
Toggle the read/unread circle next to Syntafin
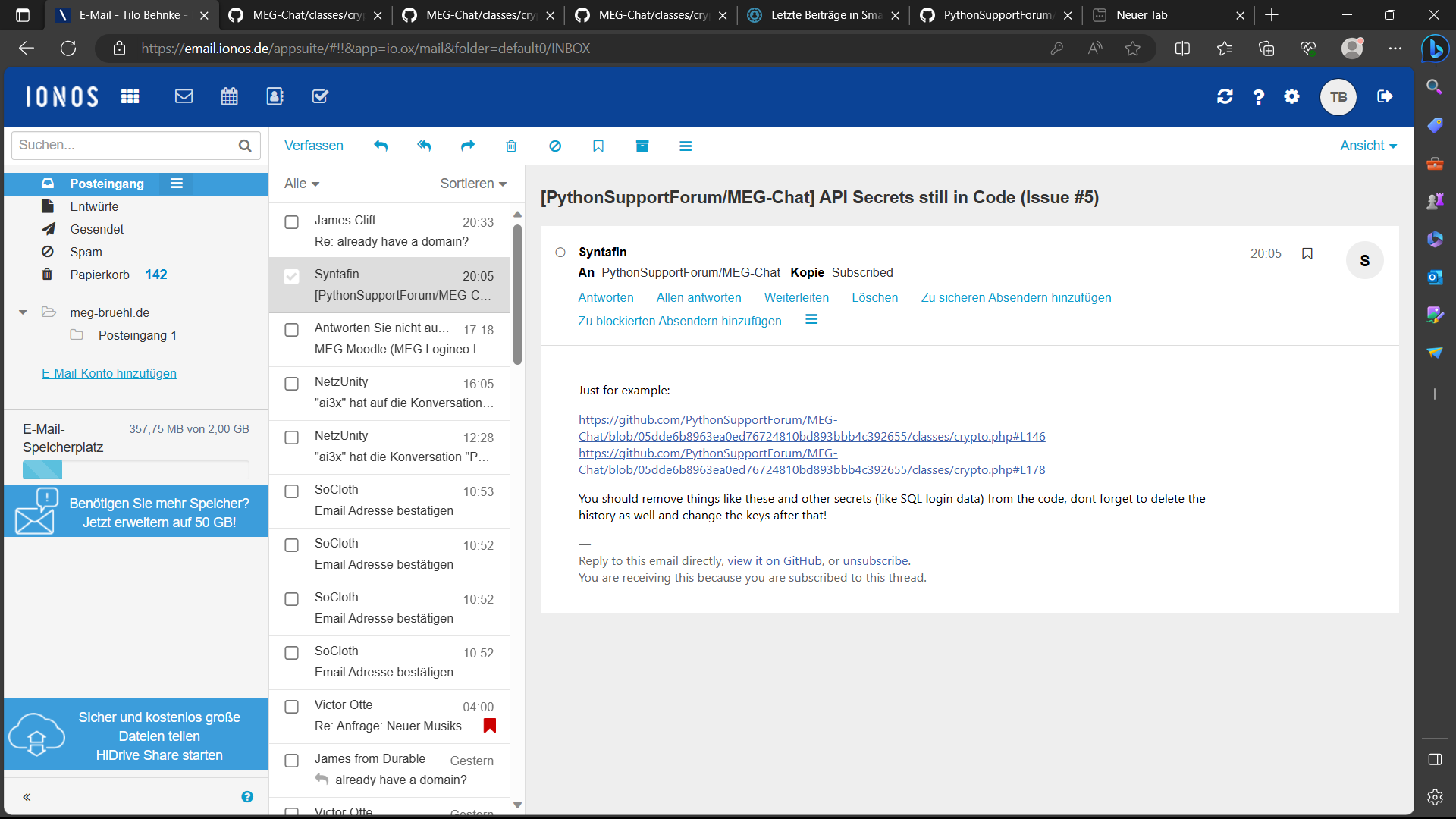click(x=560, y=253)
